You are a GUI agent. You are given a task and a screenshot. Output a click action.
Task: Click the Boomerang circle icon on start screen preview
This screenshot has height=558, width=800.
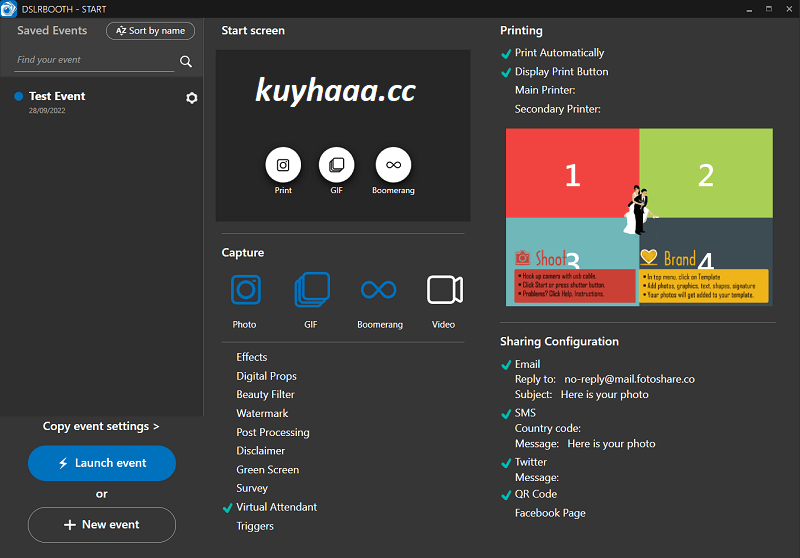click(393, 165)
